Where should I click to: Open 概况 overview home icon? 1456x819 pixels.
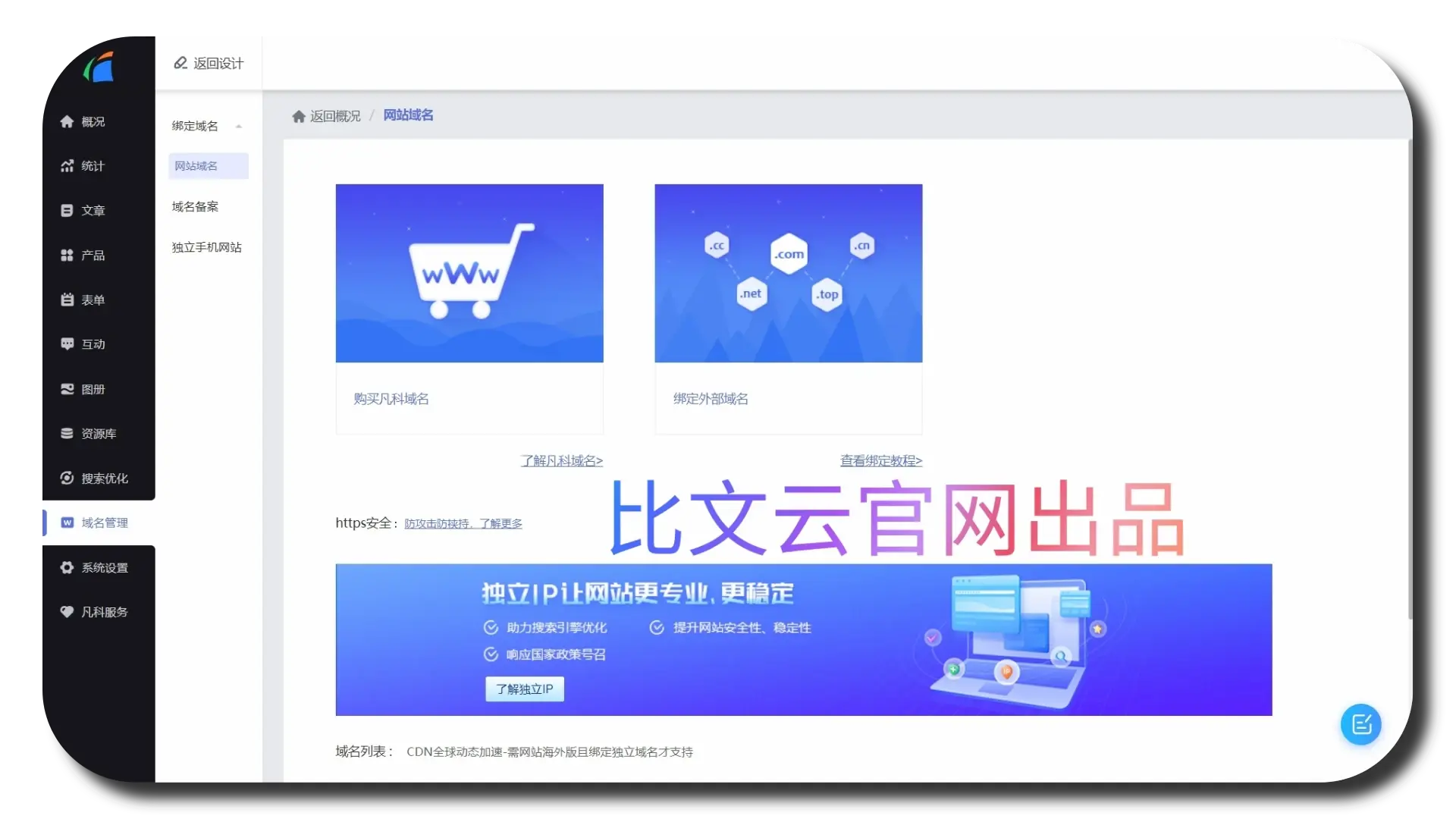[x=67, y=121]
